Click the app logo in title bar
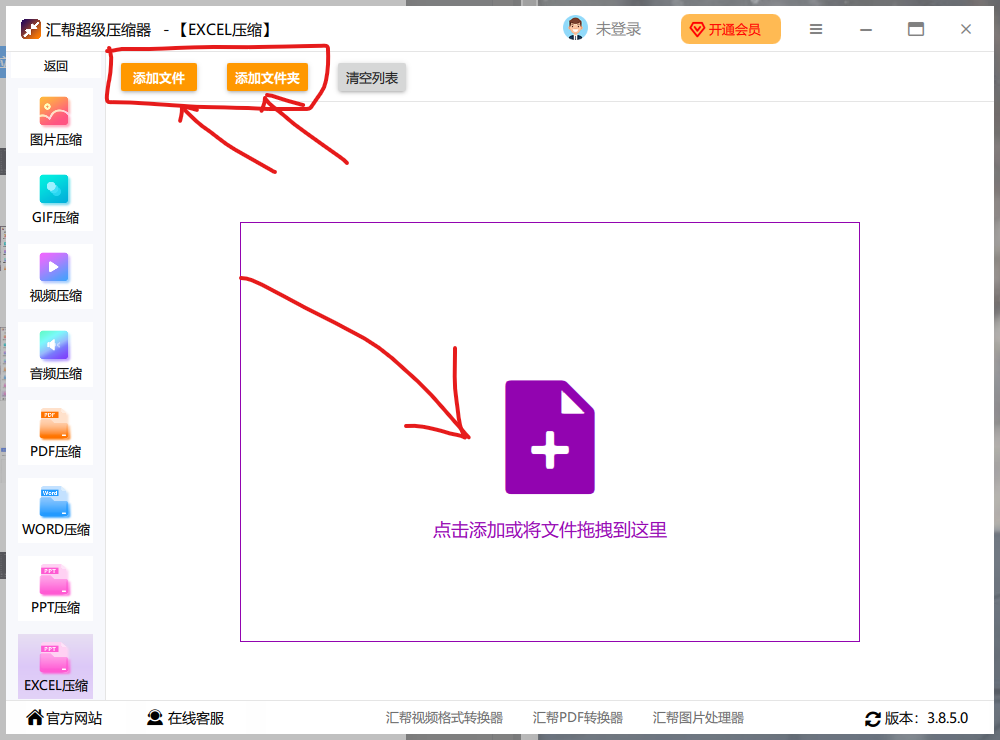 coord(31,29)
